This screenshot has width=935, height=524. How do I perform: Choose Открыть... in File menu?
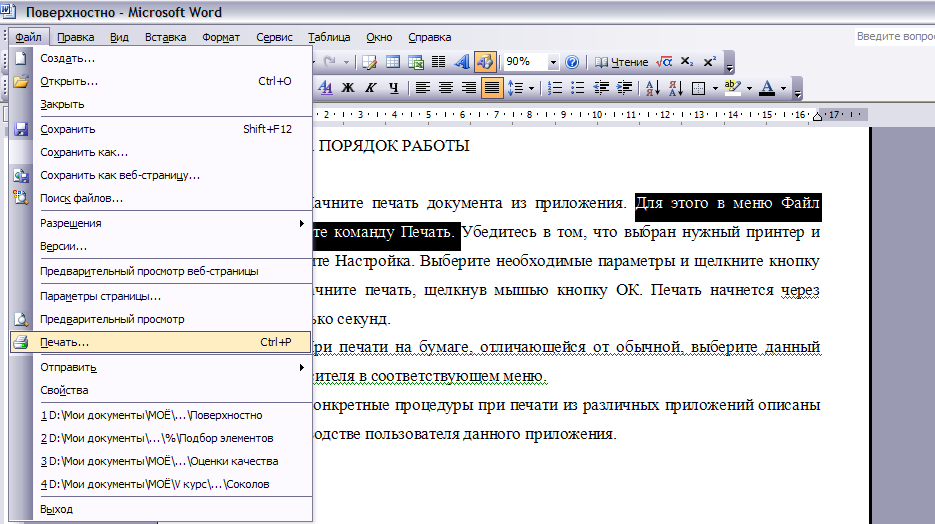(x=161, y=81)
